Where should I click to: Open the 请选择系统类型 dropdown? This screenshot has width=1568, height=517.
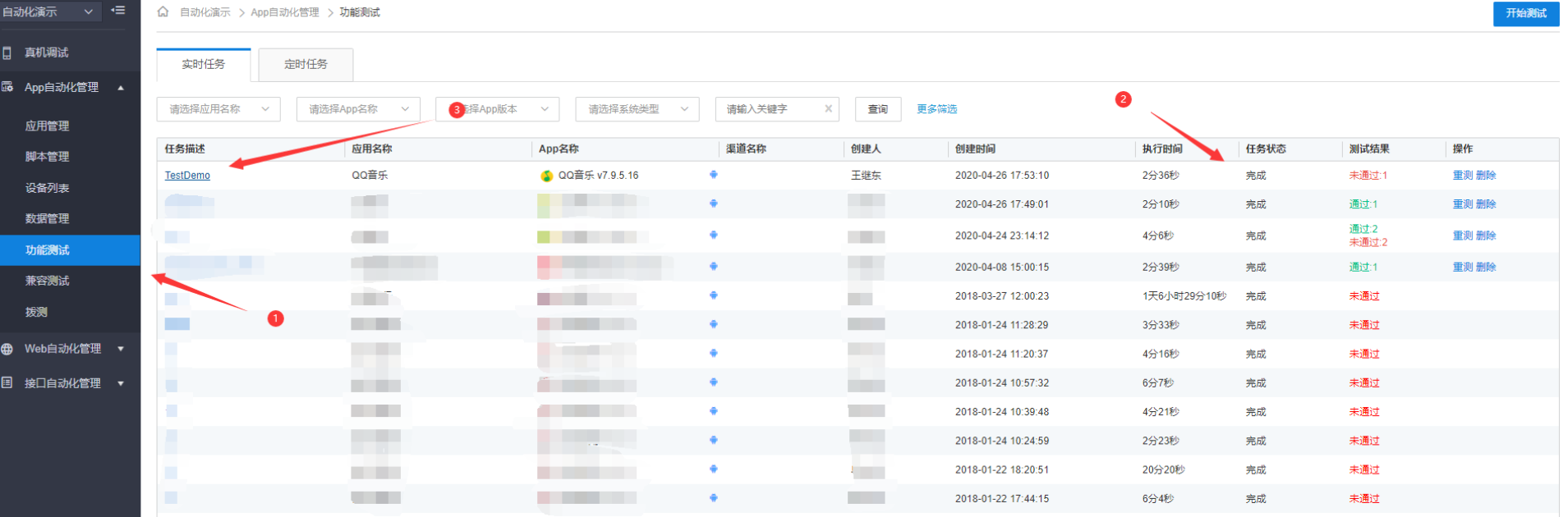[x=637, y=109]
